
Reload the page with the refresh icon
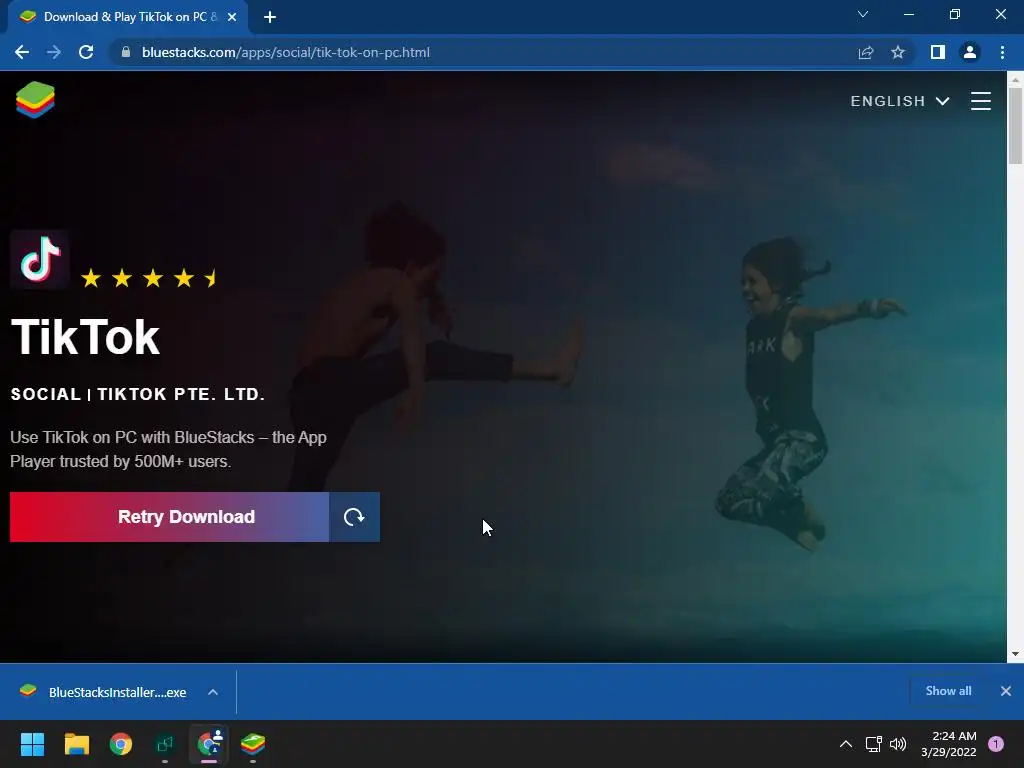(x=86, y=52)
